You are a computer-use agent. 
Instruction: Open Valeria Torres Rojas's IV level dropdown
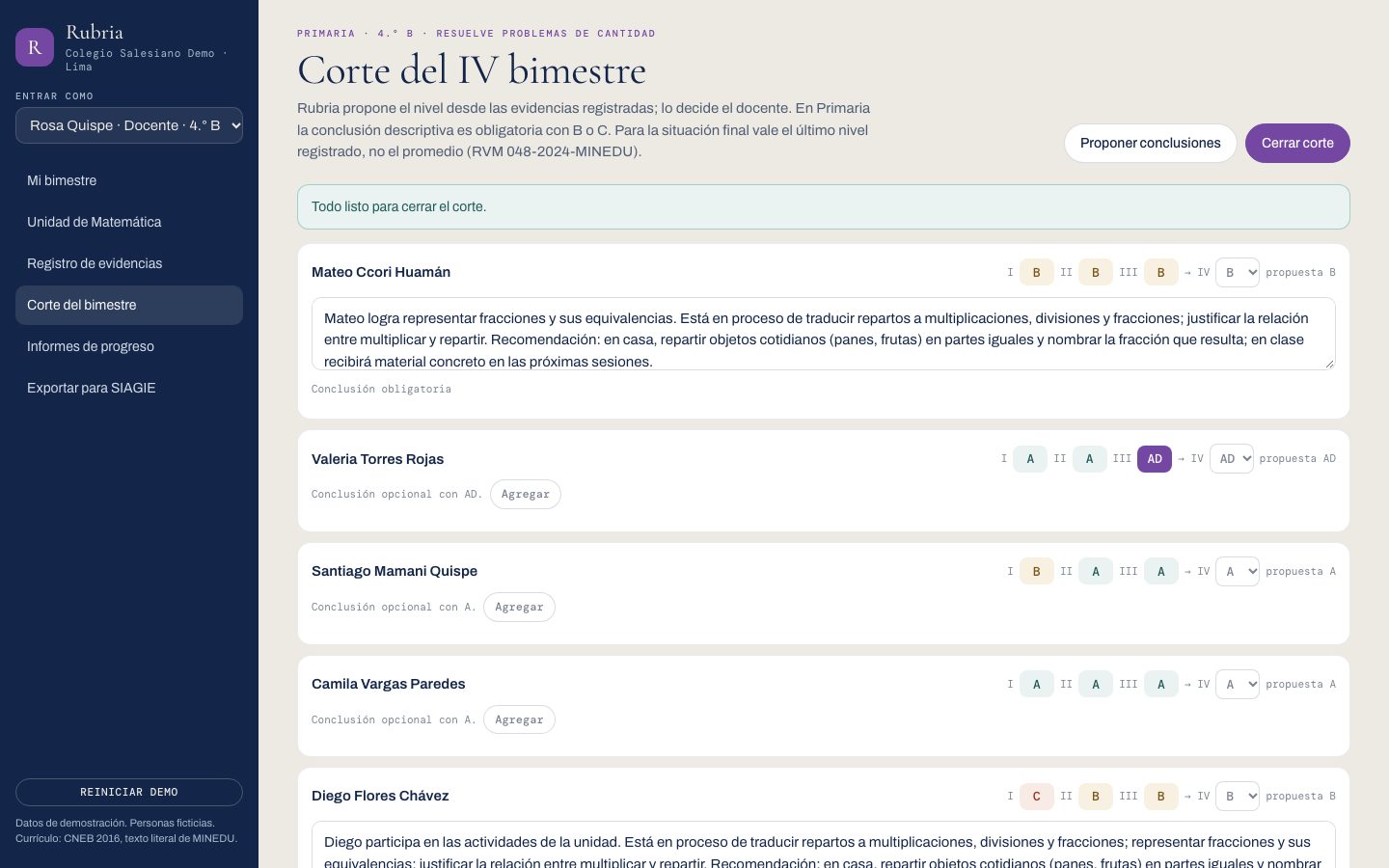1232,459
